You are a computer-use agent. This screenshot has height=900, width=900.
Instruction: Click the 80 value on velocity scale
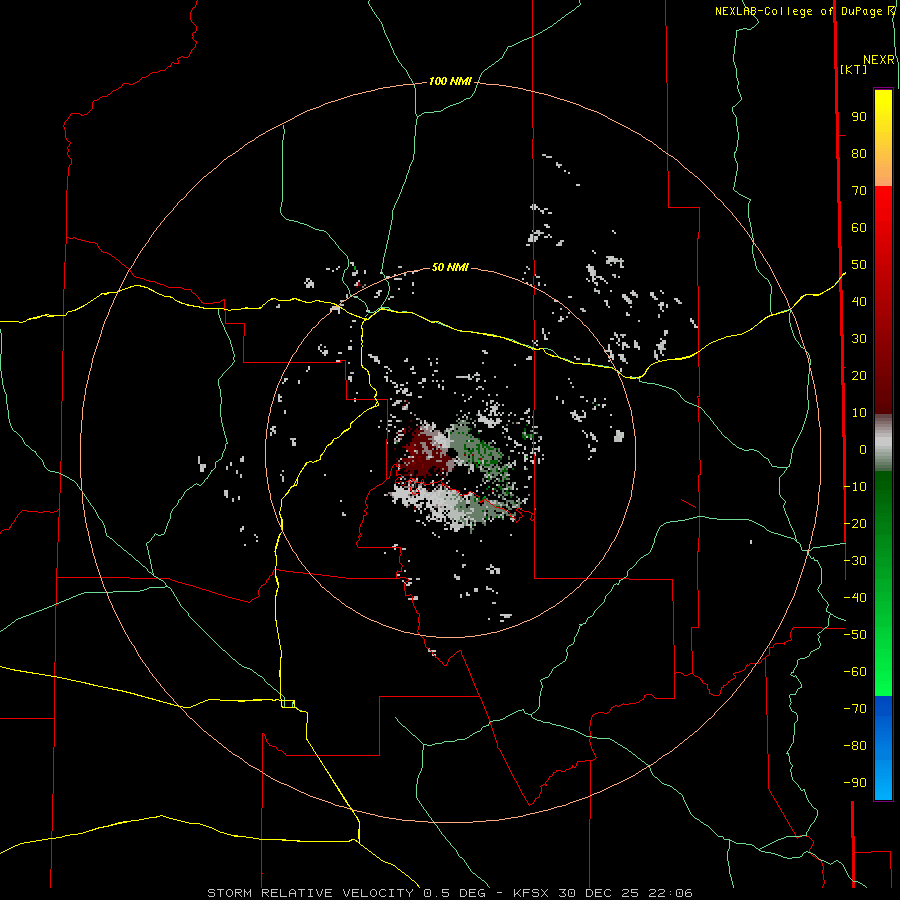pos(859,154)
